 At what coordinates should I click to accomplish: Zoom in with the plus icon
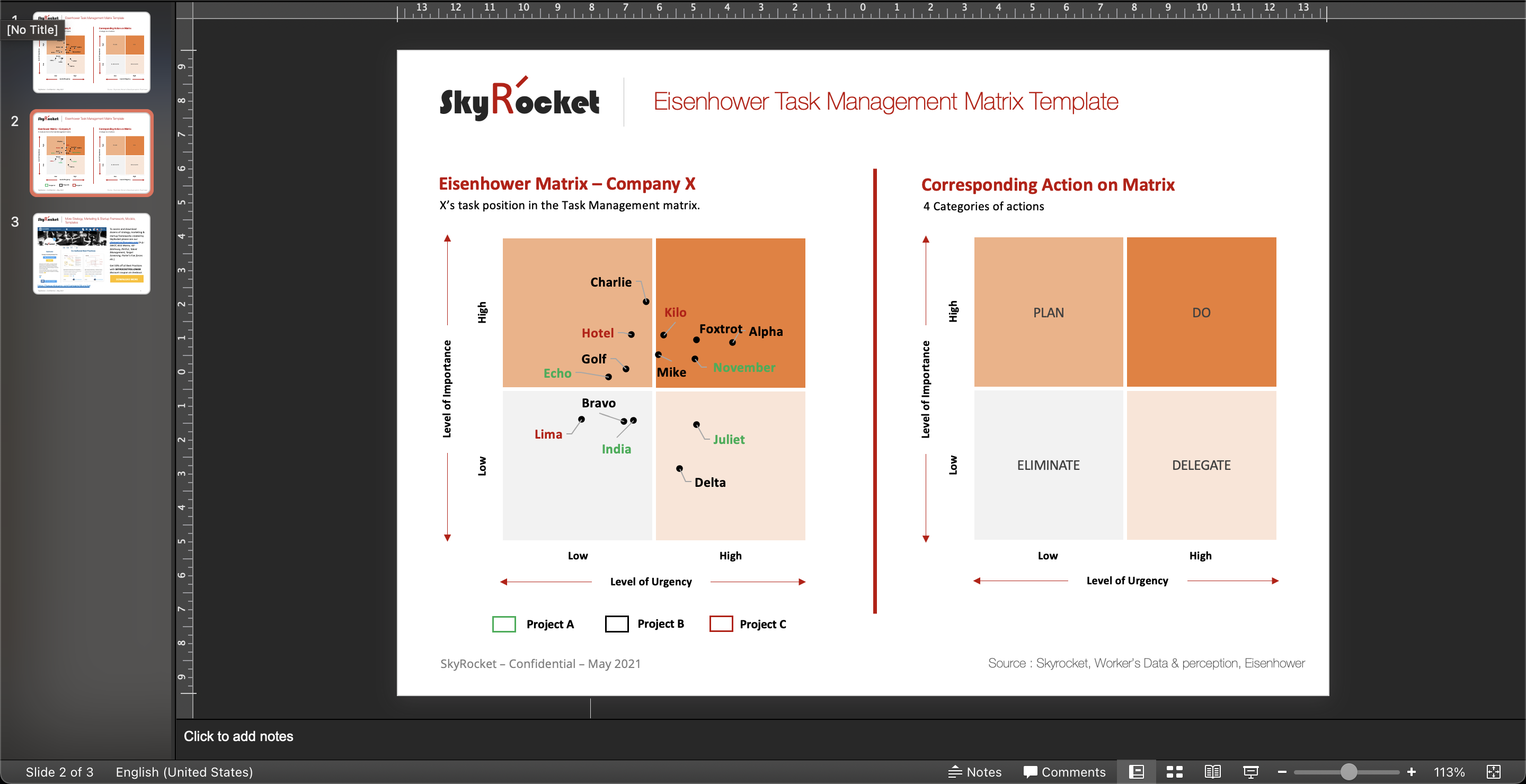(x=1412, y=772)
